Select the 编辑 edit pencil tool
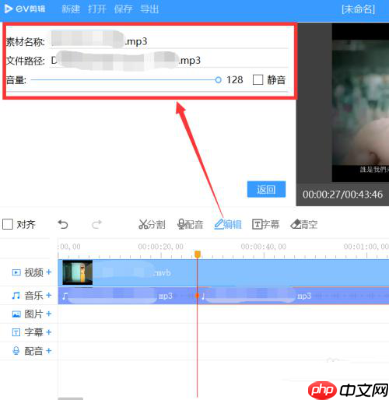The width and height of the screenshot is (389, 400). coord(228,224)
